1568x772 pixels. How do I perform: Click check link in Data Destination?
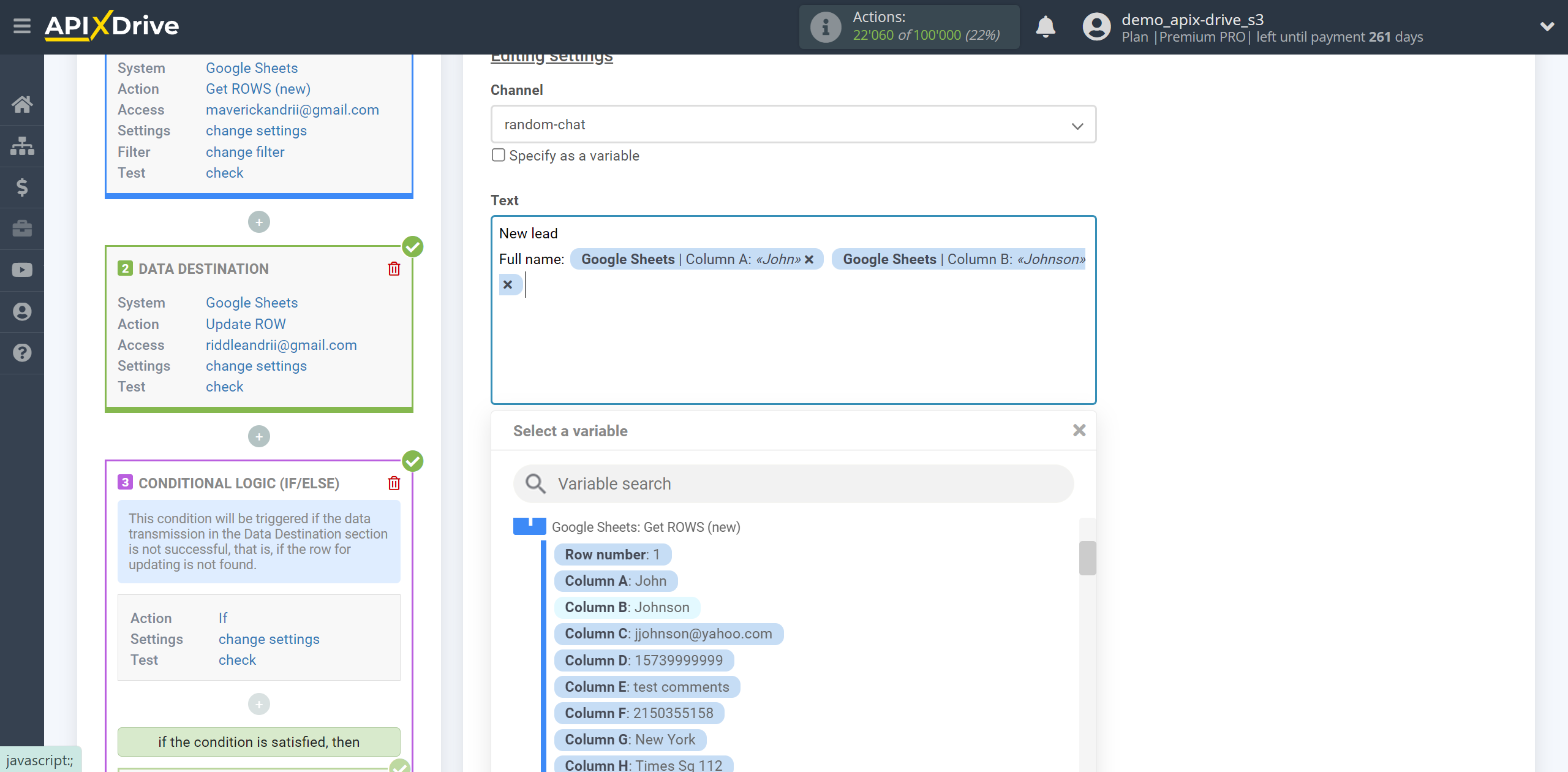pos(224,387)
